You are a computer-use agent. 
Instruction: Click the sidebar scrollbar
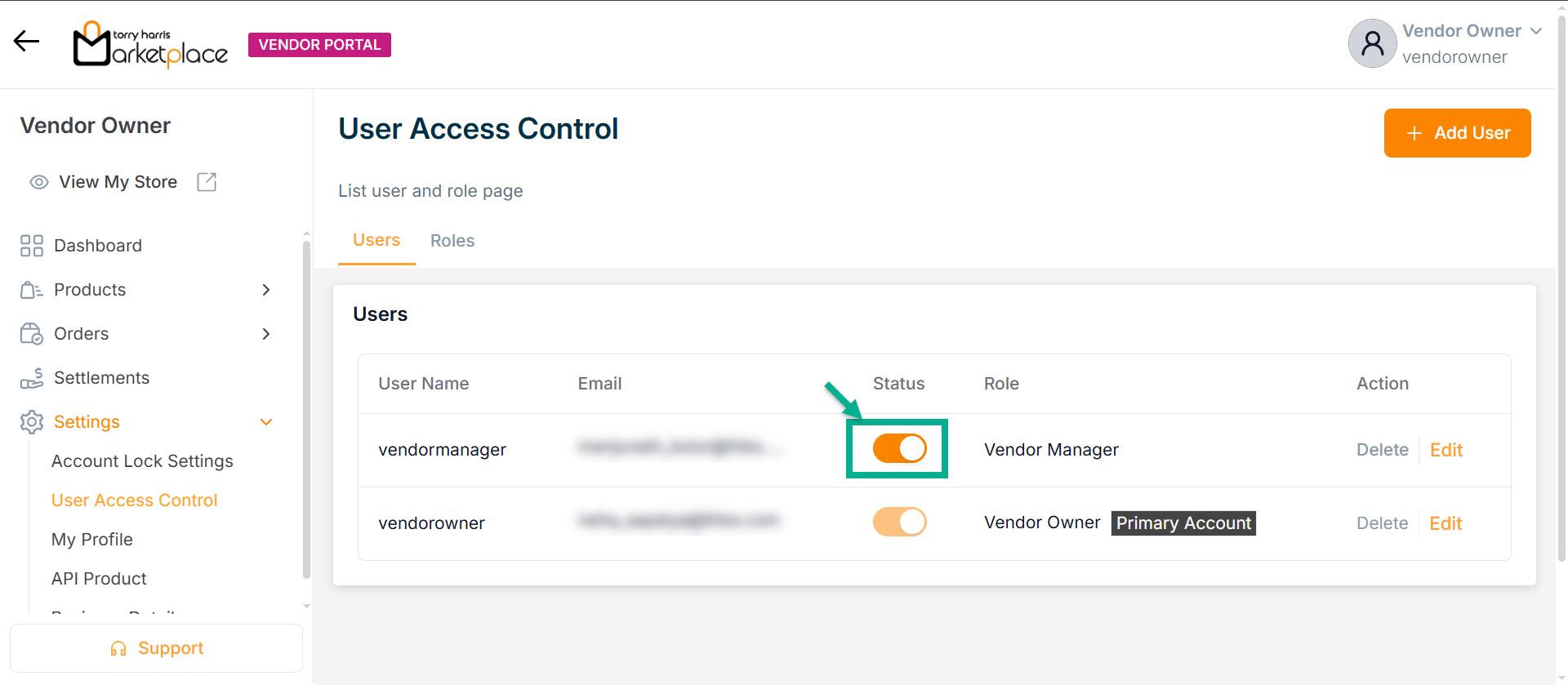306,408
